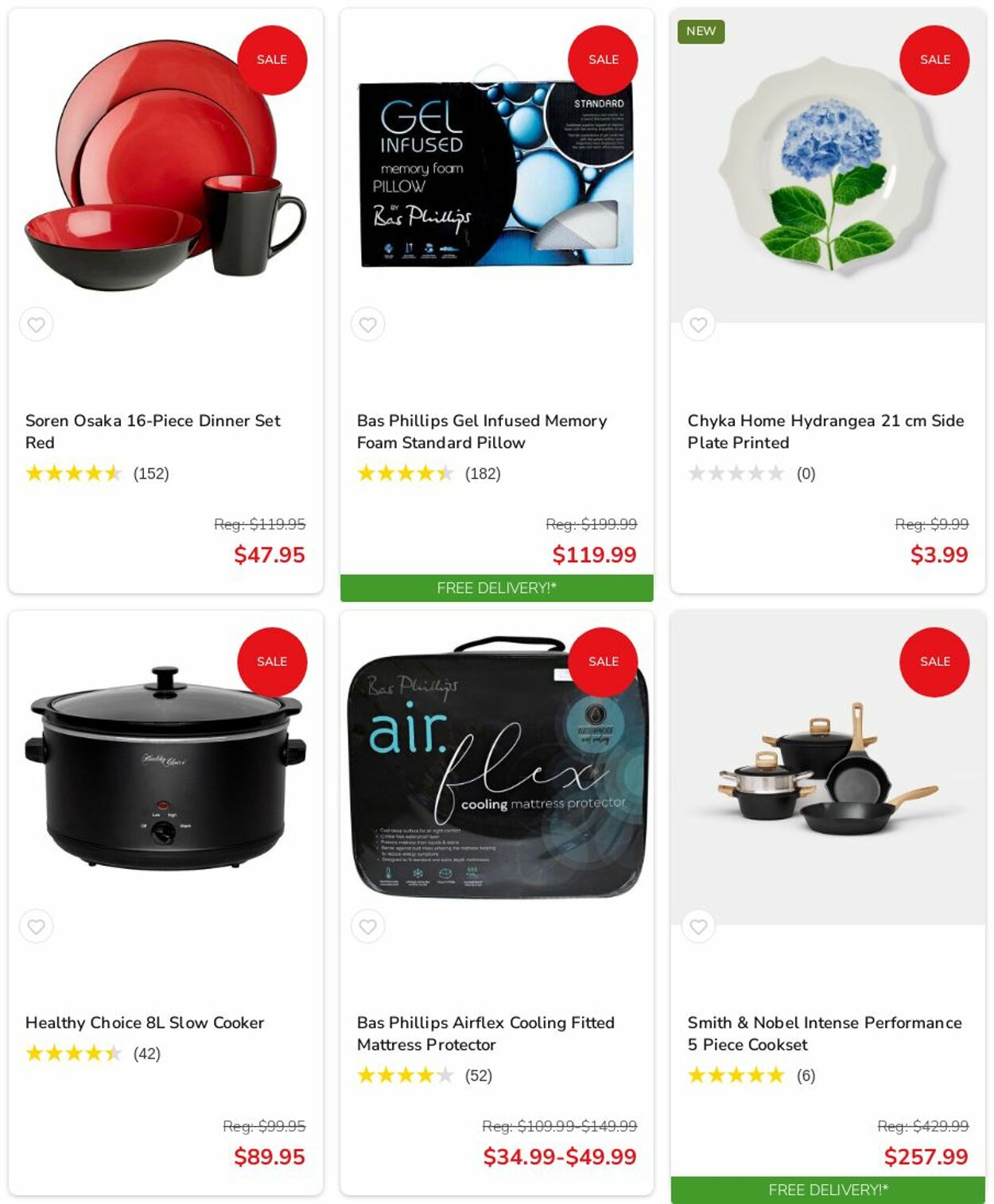The width and height of the screenshot is (994, 1204).
Task: View air flex mattress protector image
Action: 497,767
